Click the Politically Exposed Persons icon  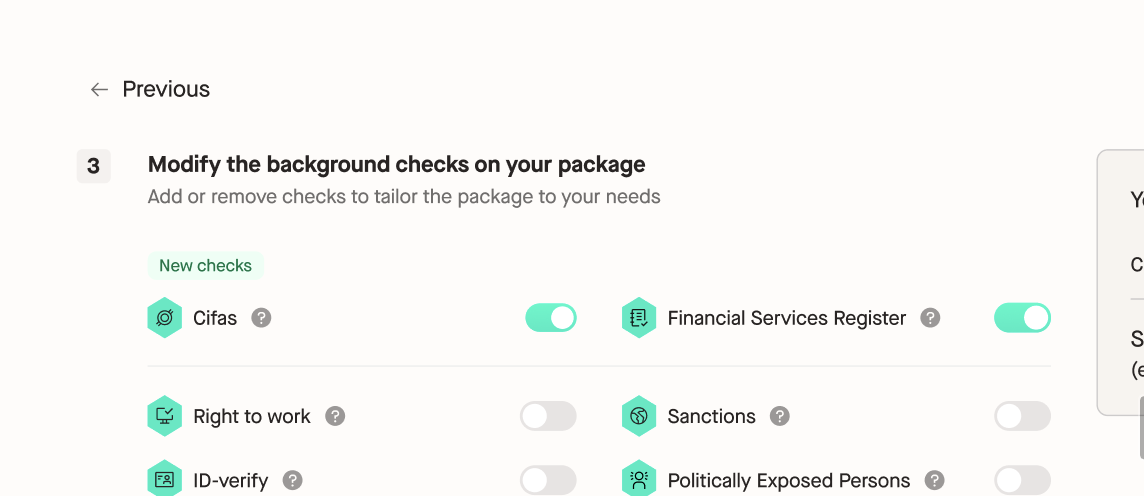coord(639,480)
